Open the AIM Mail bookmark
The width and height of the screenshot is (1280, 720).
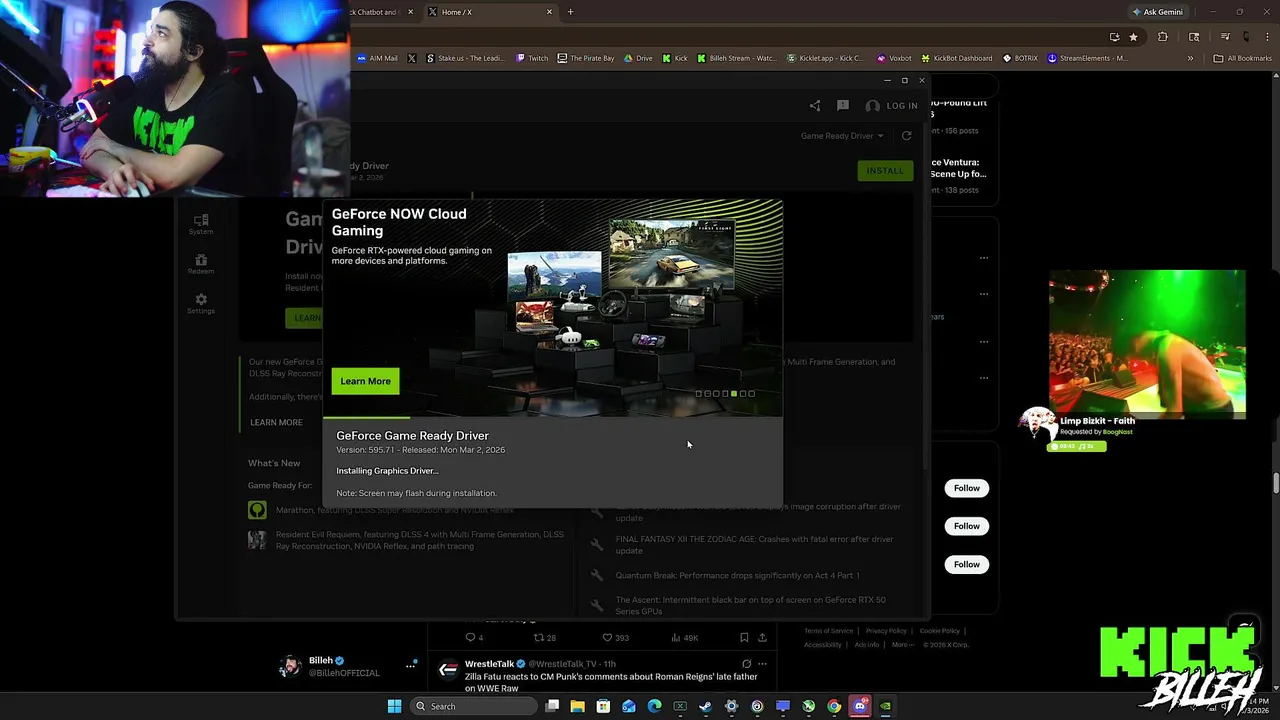377,58
